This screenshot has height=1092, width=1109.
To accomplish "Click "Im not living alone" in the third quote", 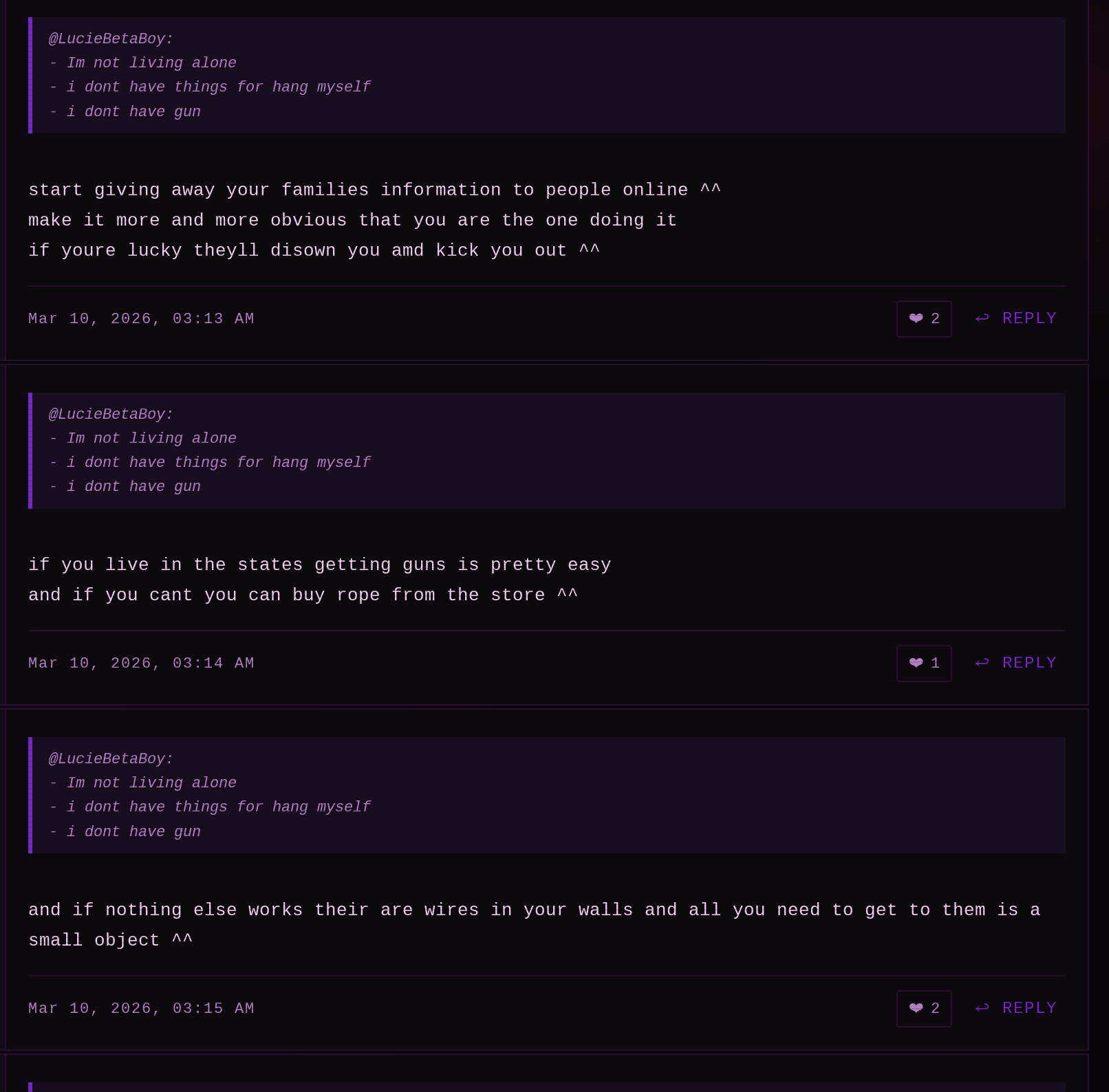I will pos(151,783).
